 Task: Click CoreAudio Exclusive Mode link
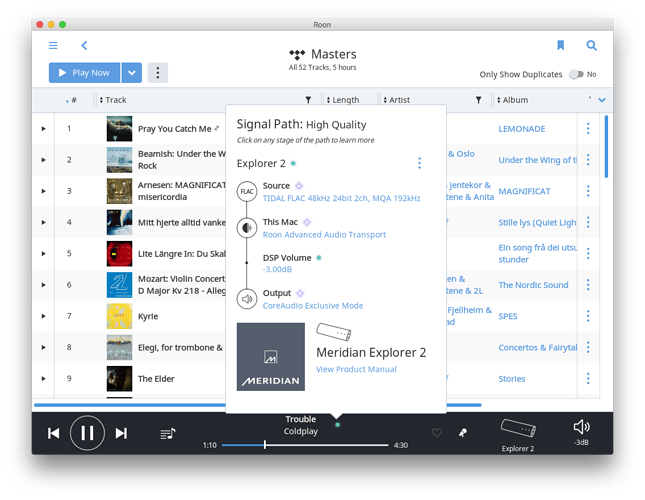313,306
